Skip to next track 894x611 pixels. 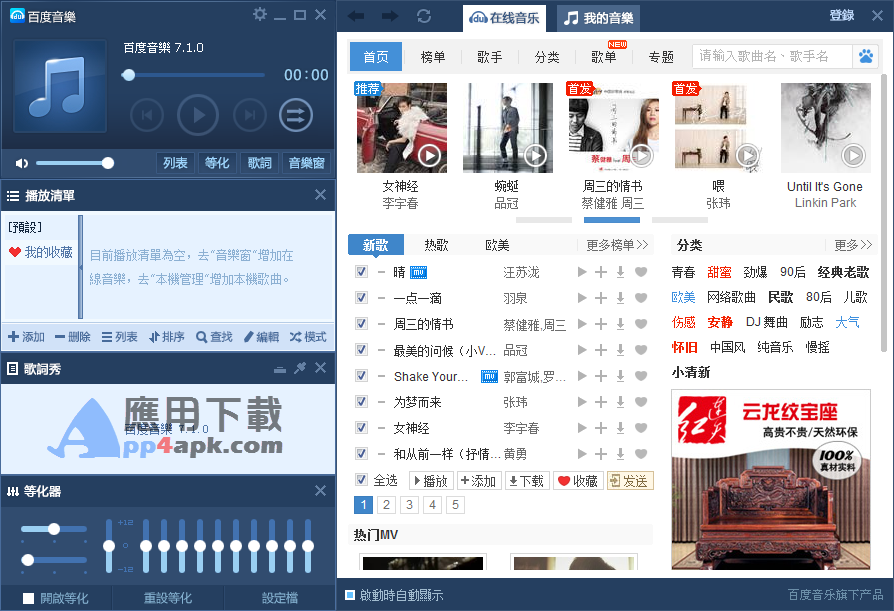tap(250, 115)
